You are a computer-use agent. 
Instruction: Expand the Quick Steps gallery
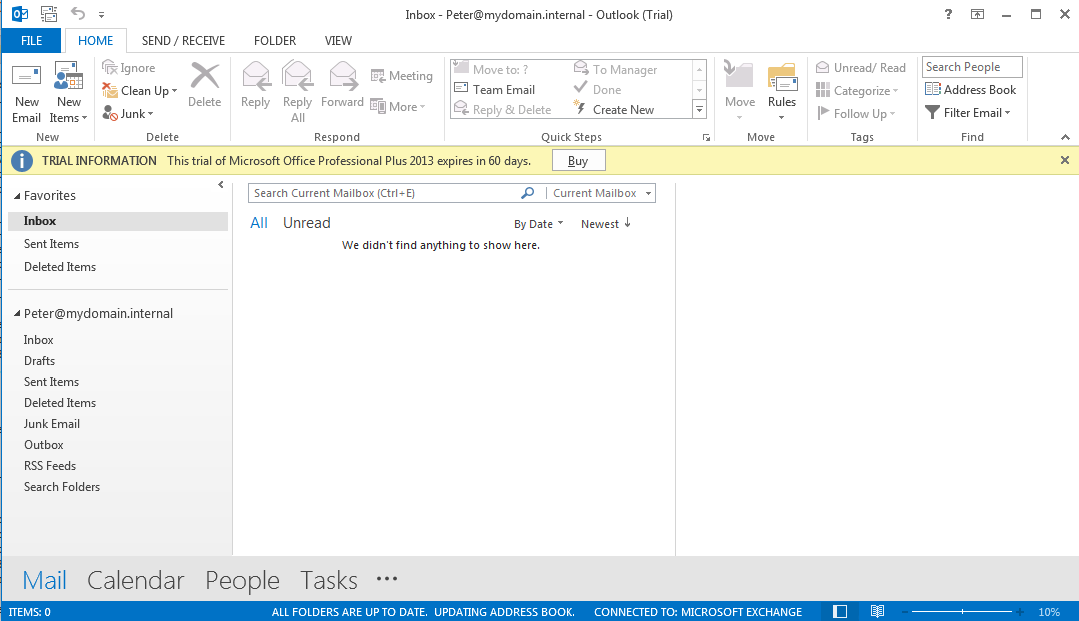click(x=699, y=109)
